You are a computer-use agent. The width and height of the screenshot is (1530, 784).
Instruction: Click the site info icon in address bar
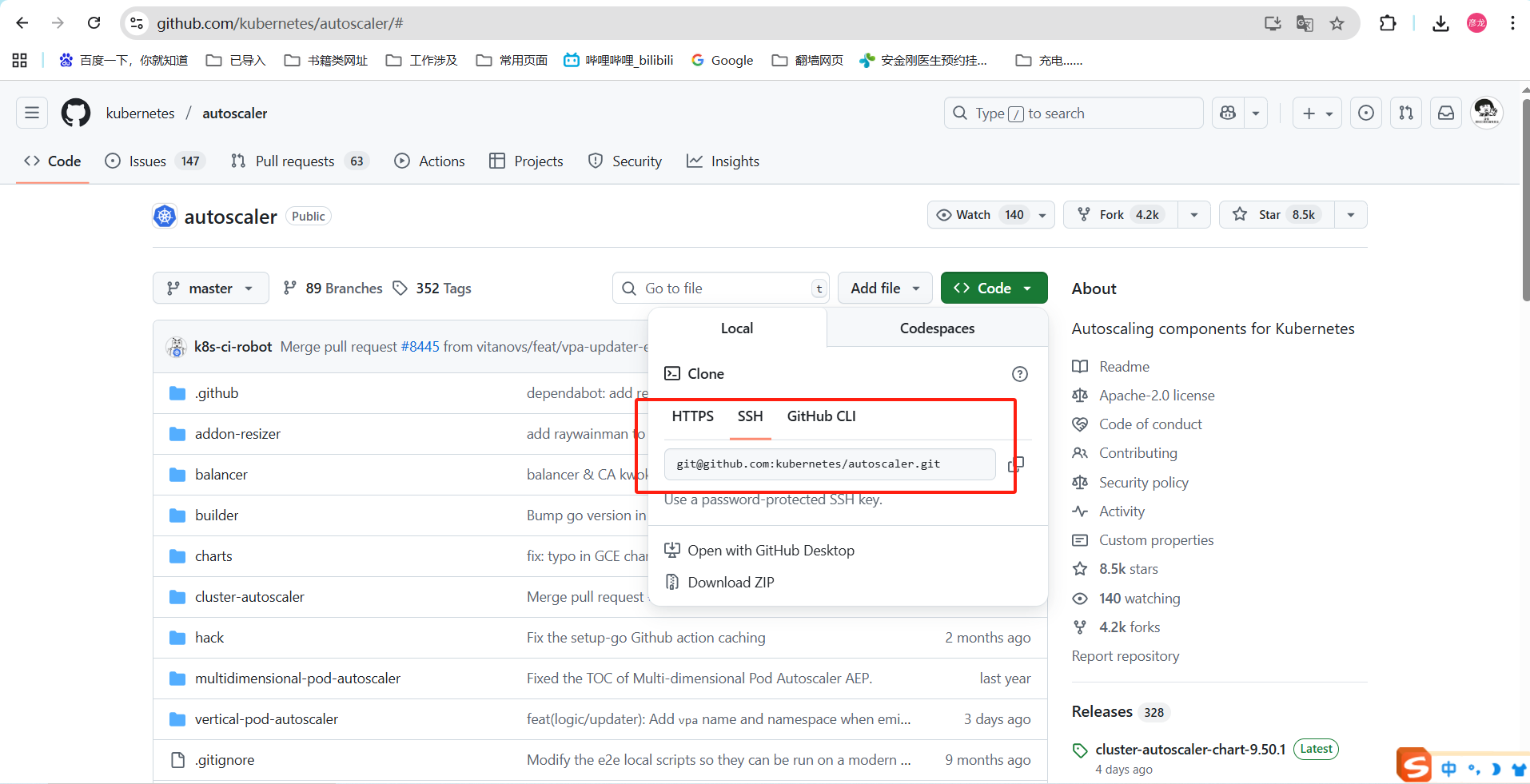(137, 23)
